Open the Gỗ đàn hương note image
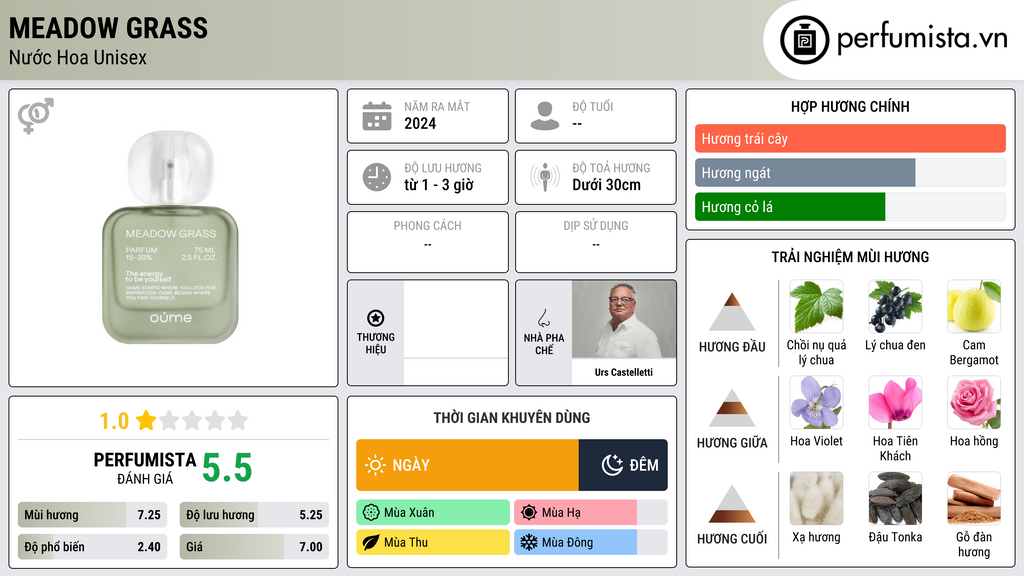The height and width of the screenshot is (576, 1024). click(x=974, y=499)
